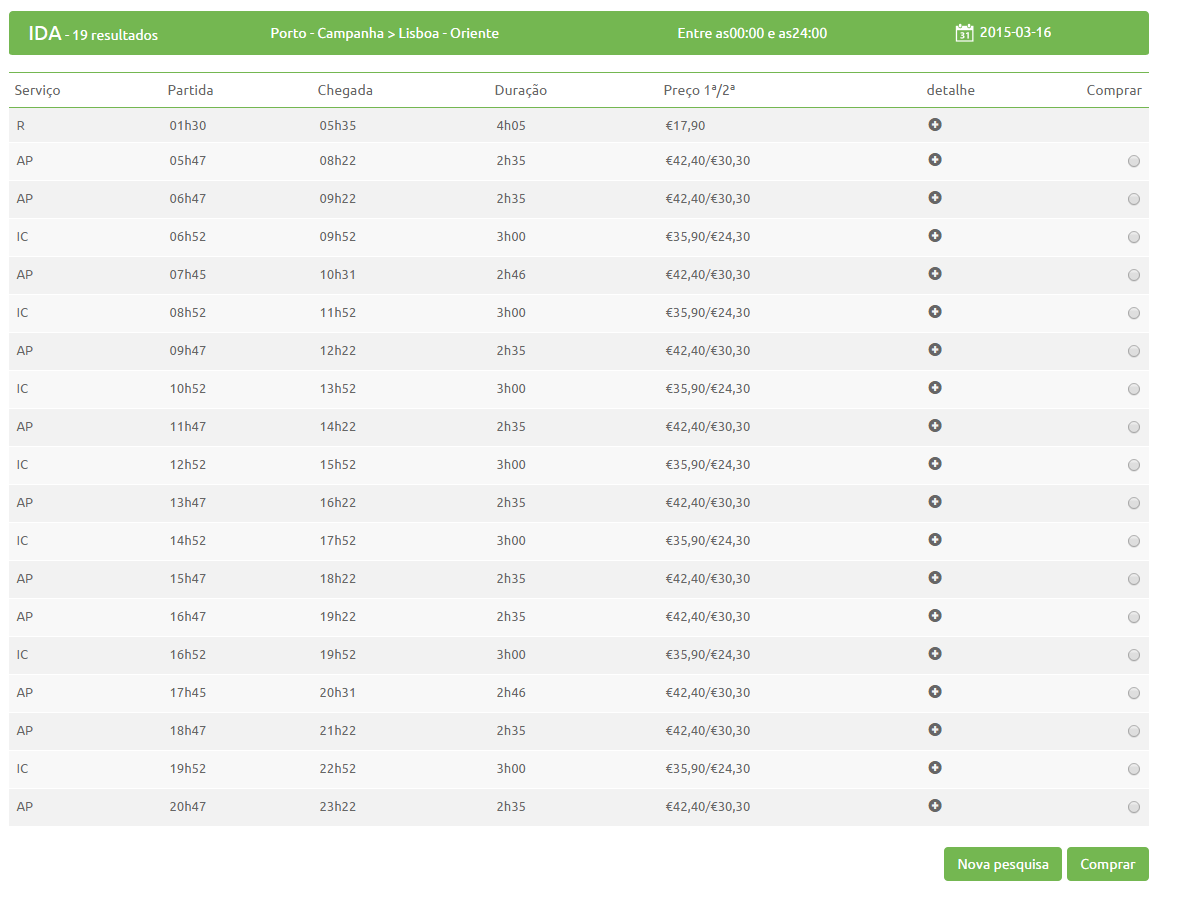Click the Duração column header
Screen dimensions: 1183x899
click(x=521, y=90)
